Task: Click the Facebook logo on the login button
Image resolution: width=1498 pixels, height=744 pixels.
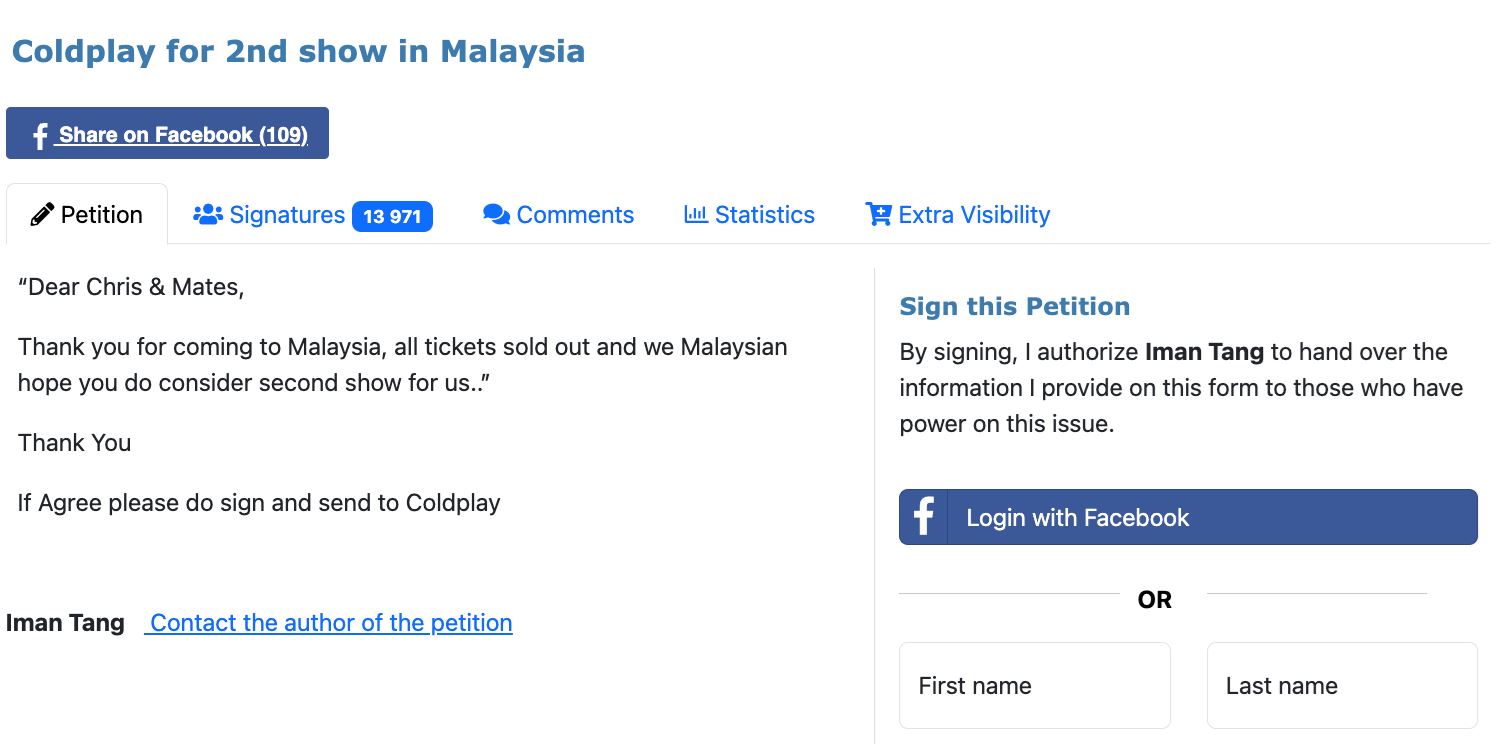Action: click(922, 517)
